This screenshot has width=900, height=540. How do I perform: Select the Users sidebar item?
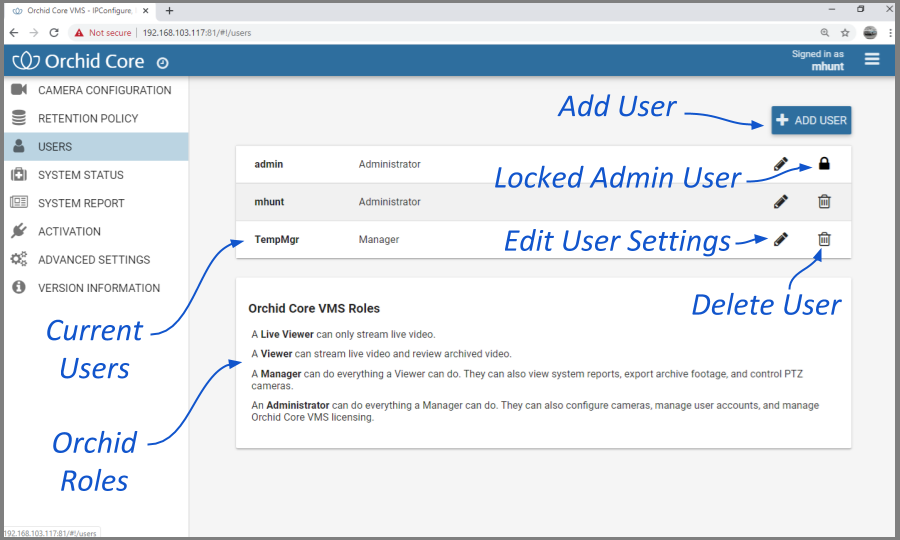pos(96,146)
